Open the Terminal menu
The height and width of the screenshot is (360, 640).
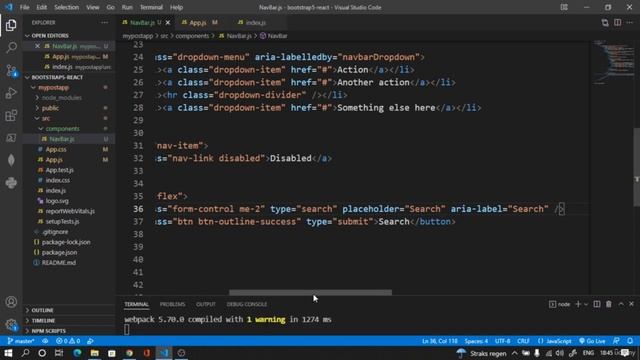151,7
